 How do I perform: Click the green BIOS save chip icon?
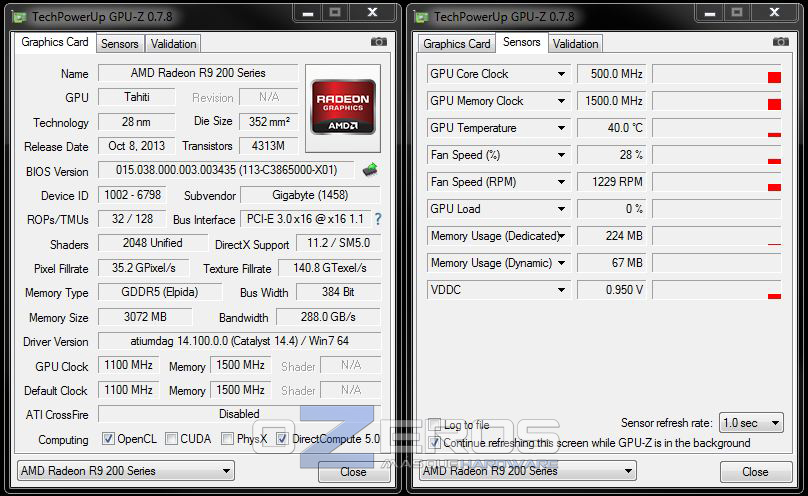[x=370, y=170]
